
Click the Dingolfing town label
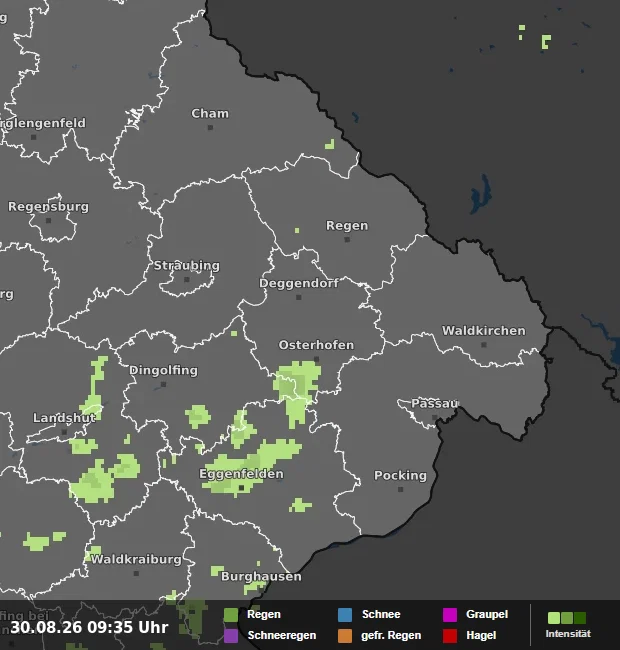point(163,370)
